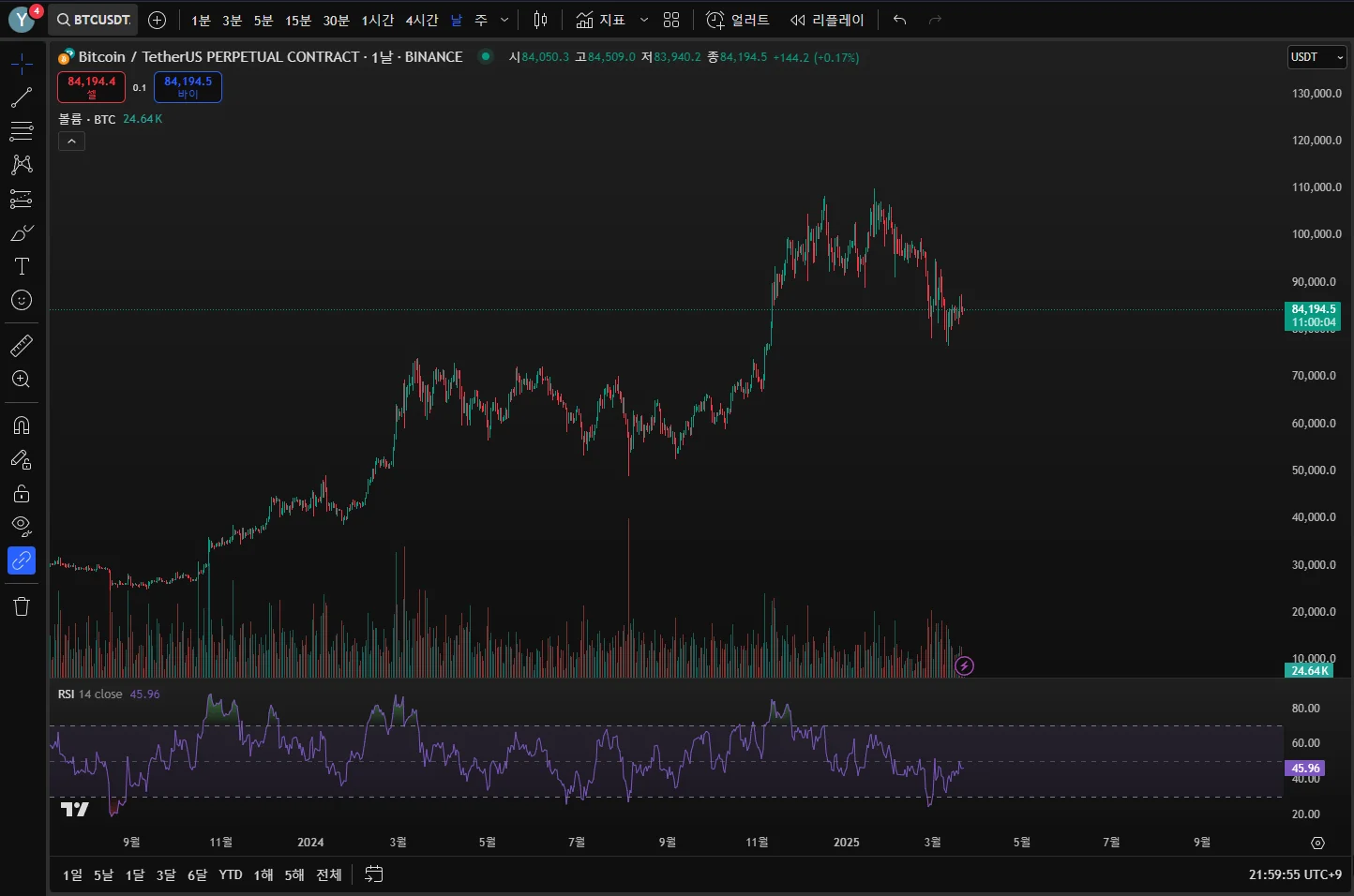Open the BTCUSDT symbol search

click(x=93, y=20)
